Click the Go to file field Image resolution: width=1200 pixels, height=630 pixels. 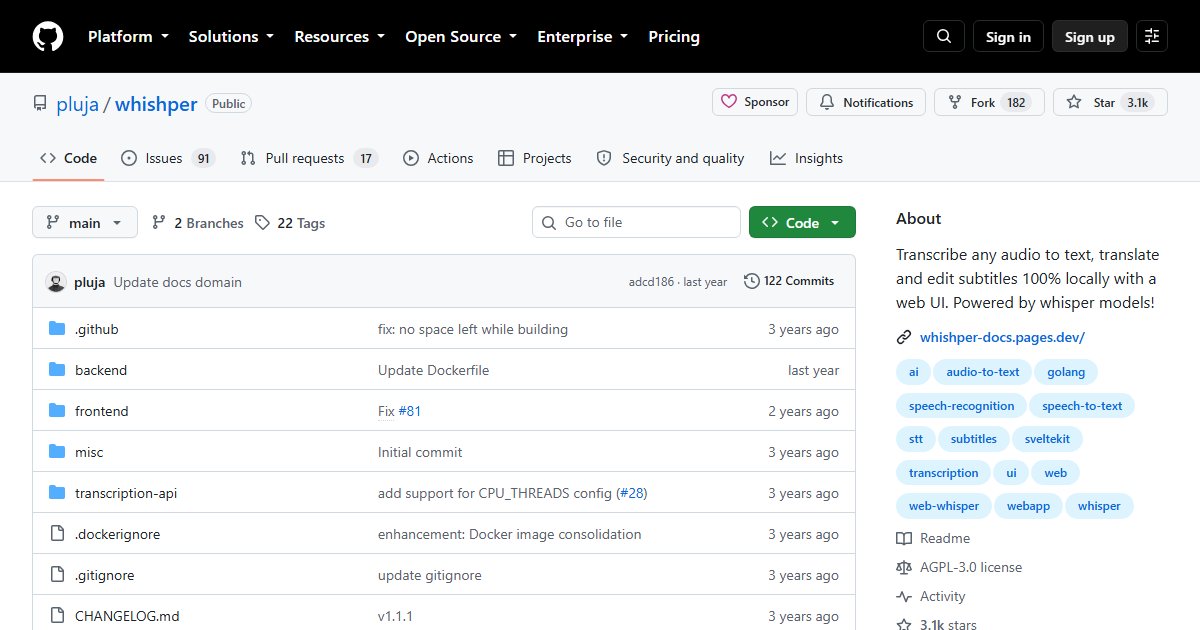click(636, 223)
